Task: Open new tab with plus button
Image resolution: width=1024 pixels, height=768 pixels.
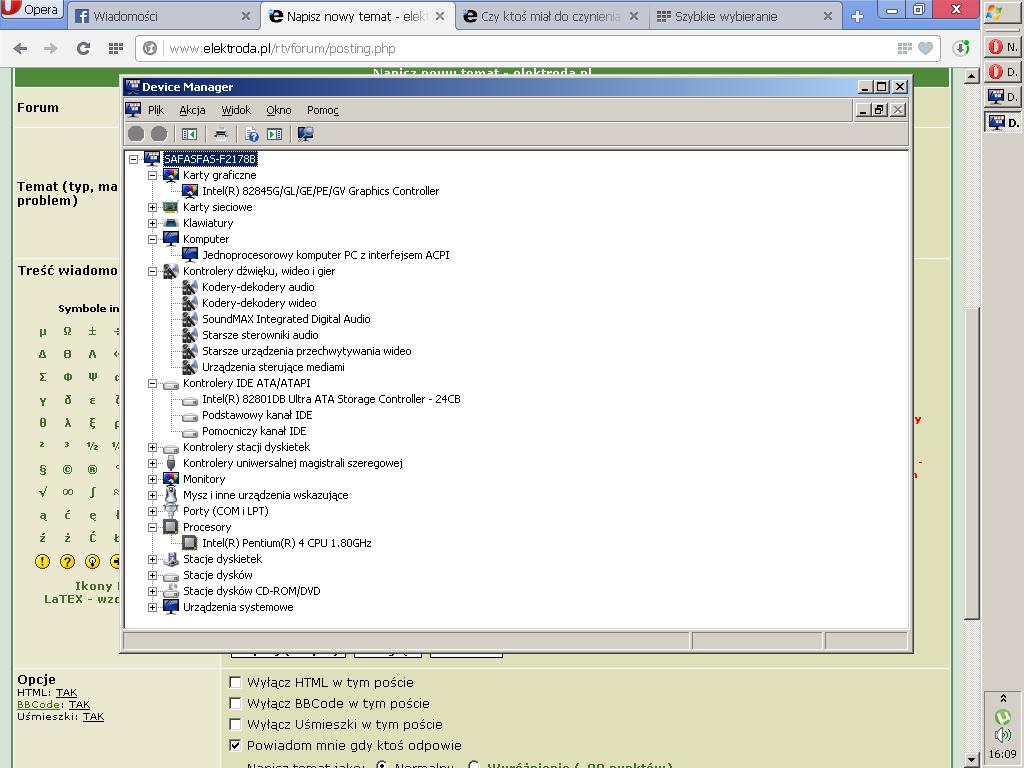Action: tap(857, 16)
